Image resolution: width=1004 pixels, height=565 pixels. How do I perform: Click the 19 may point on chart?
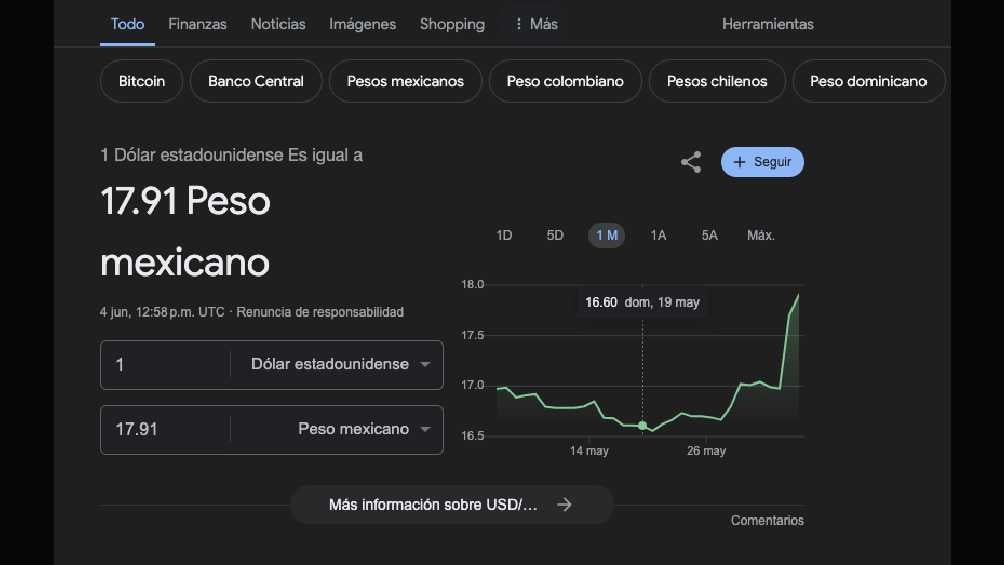point(642,425)
